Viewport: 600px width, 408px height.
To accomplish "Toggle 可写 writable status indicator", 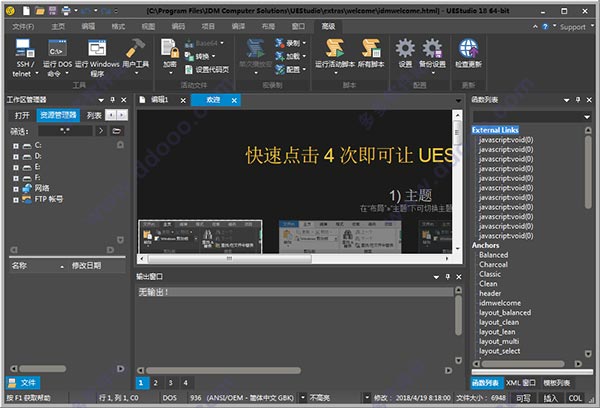I will pos(523,398).
